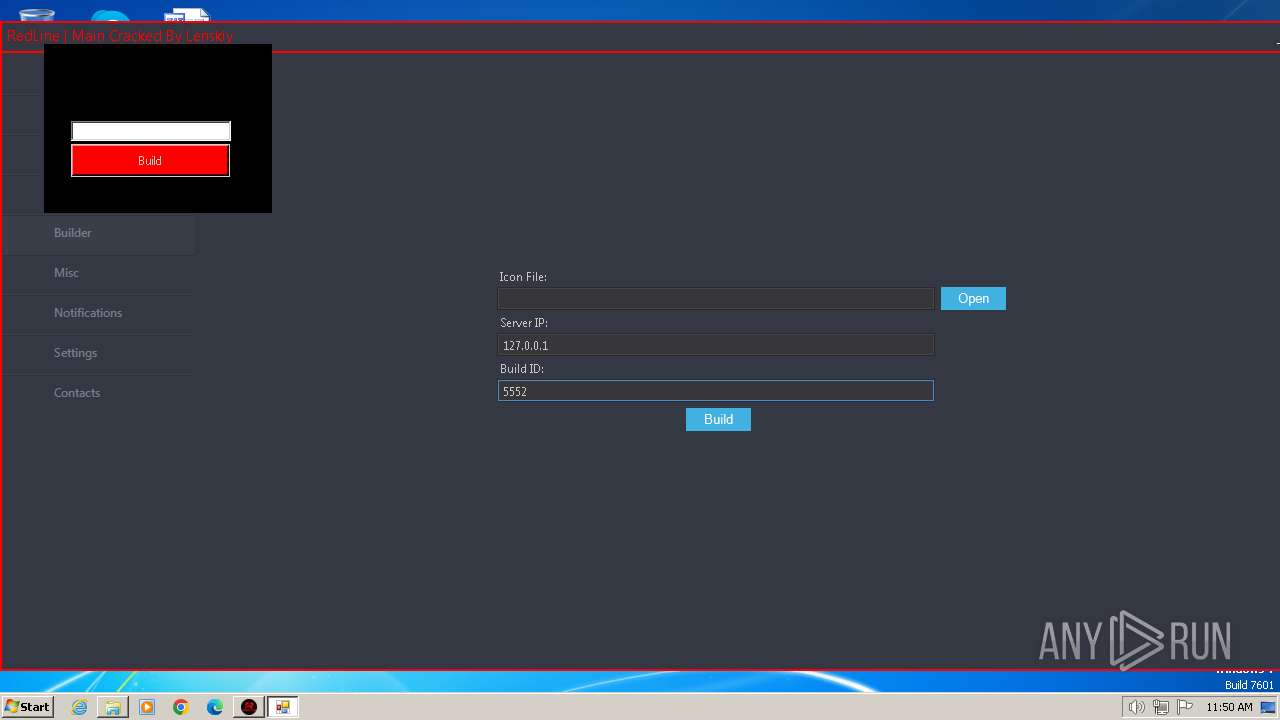Image resolution: width=1280 pixels, height=720 pixels.
Task: Click the Show desktop button in tray
Action: (1268, 707)
